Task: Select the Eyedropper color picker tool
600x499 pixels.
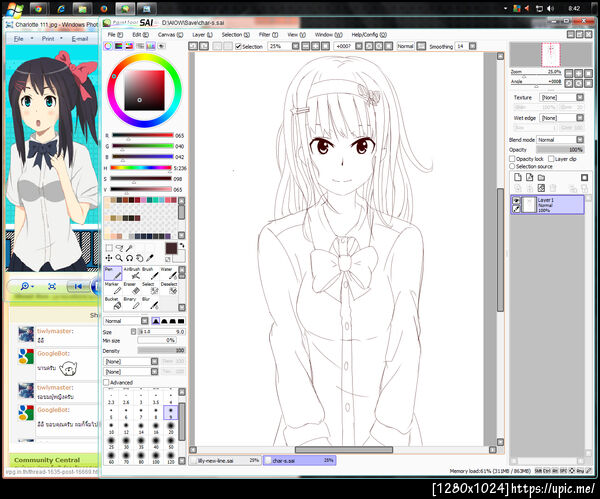Action: [x=150, y=258]
